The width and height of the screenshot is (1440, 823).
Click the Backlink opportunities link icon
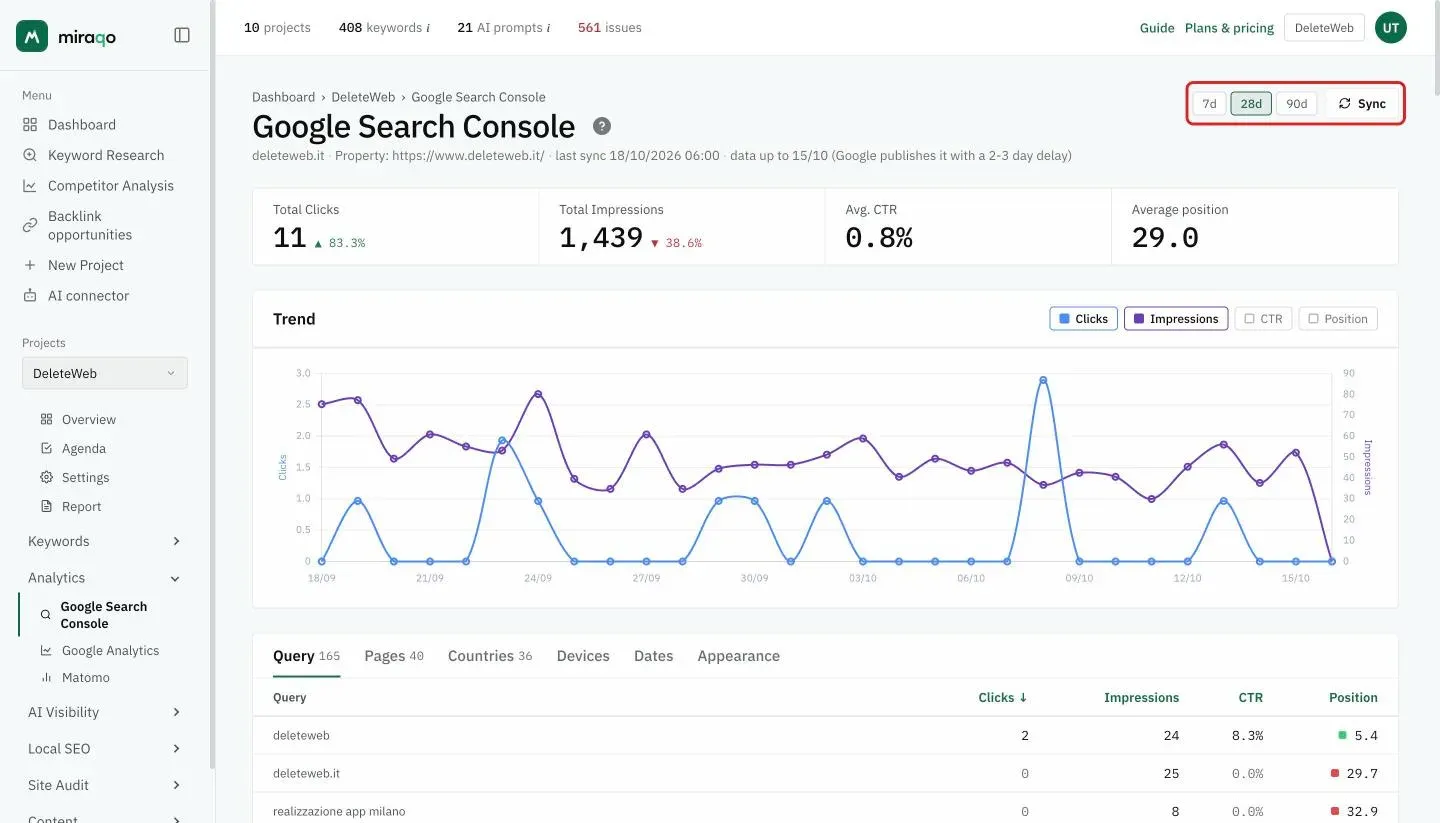[x=30, y=225]
